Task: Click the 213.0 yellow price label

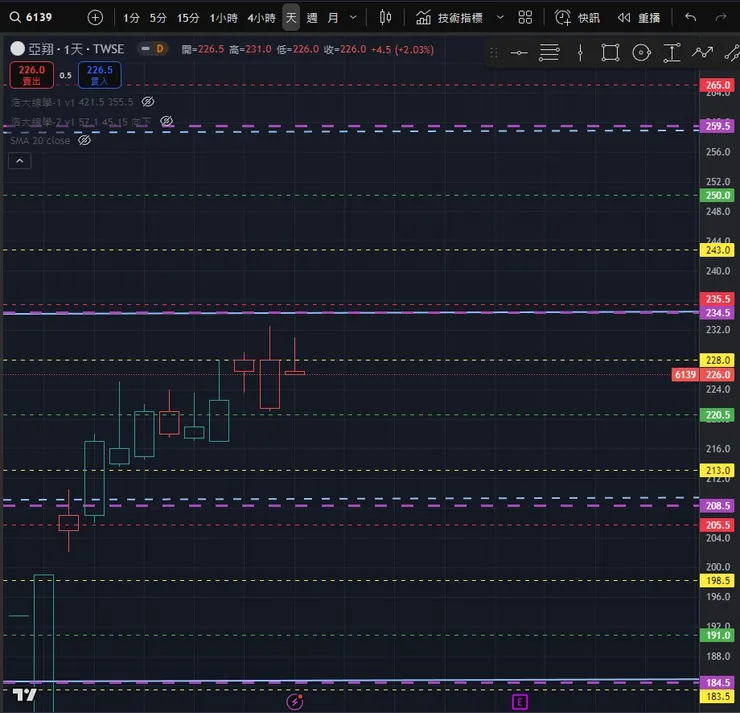Action: (x=717, y=470)
